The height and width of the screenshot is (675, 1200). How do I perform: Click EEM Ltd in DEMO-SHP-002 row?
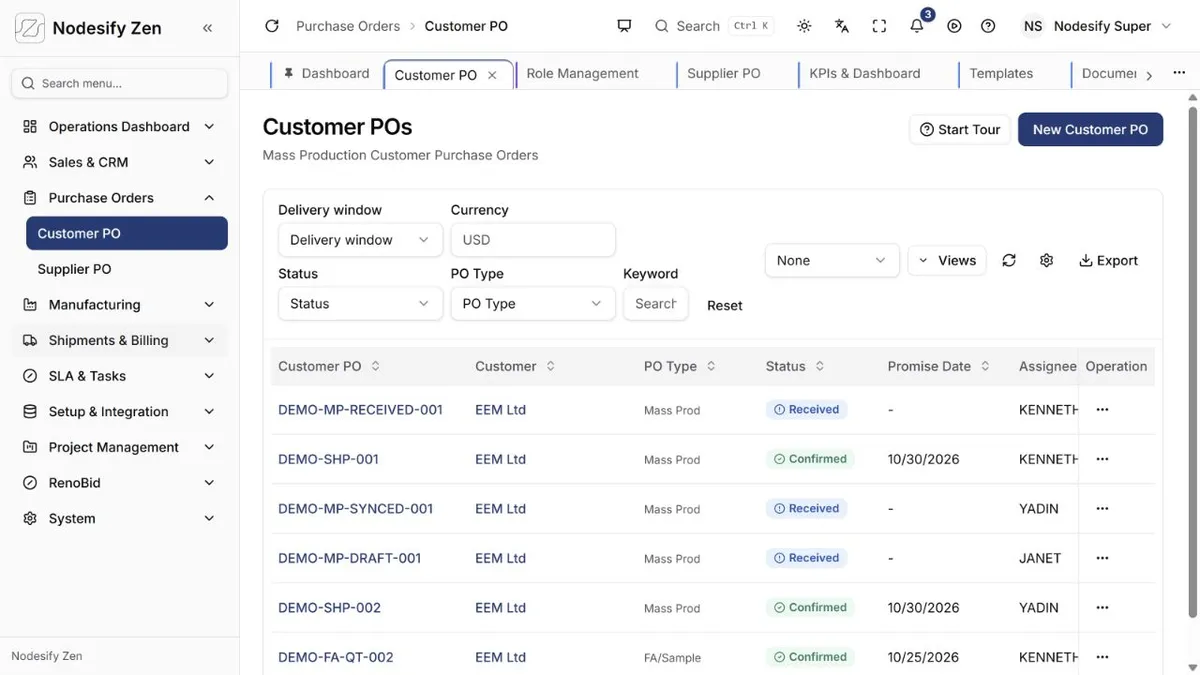(x=500, y=607)
